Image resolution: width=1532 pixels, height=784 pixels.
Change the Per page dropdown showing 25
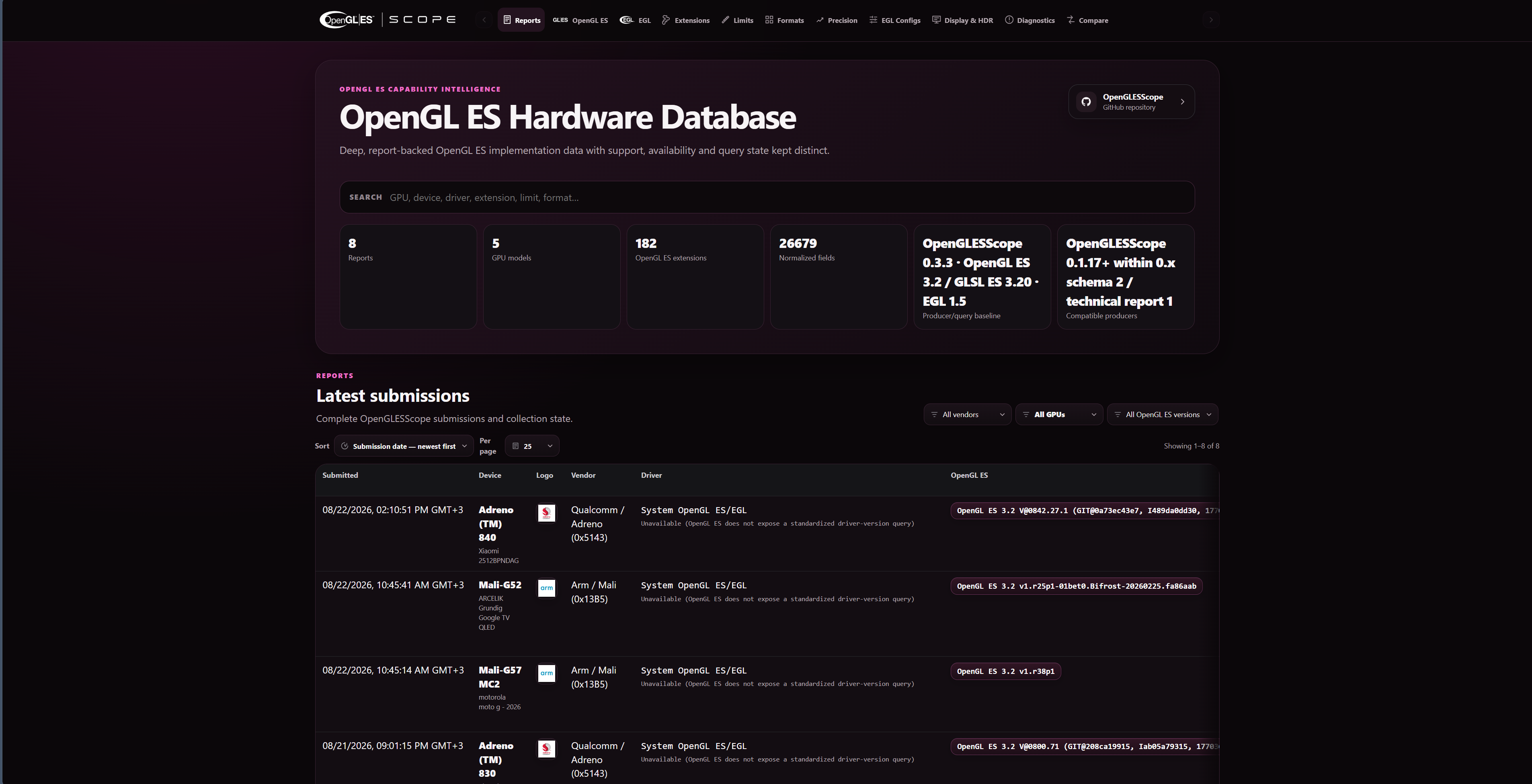532,446
